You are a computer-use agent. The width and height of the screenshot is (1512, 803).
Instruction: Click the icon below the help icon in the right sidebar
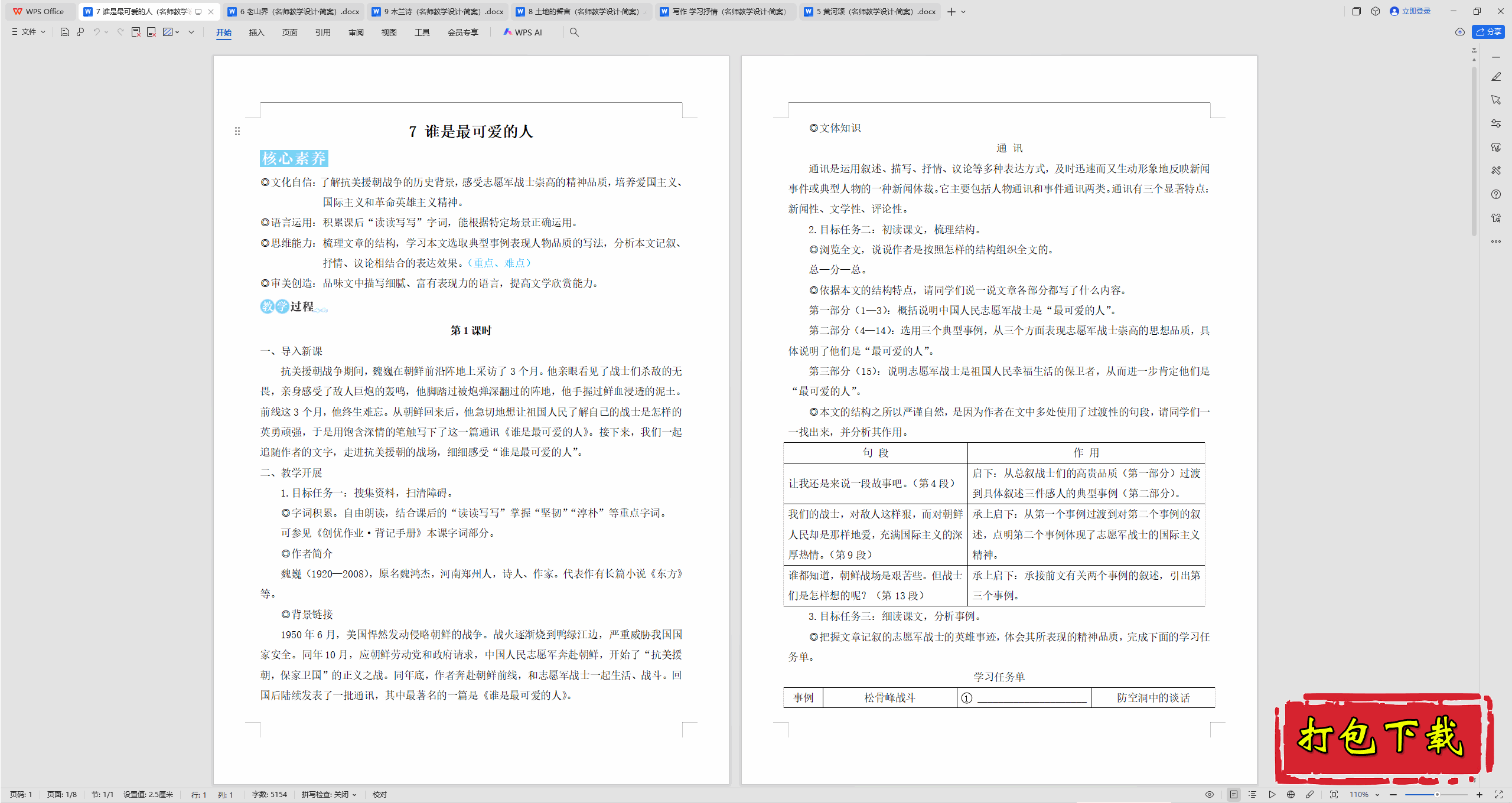[1496, 218]
